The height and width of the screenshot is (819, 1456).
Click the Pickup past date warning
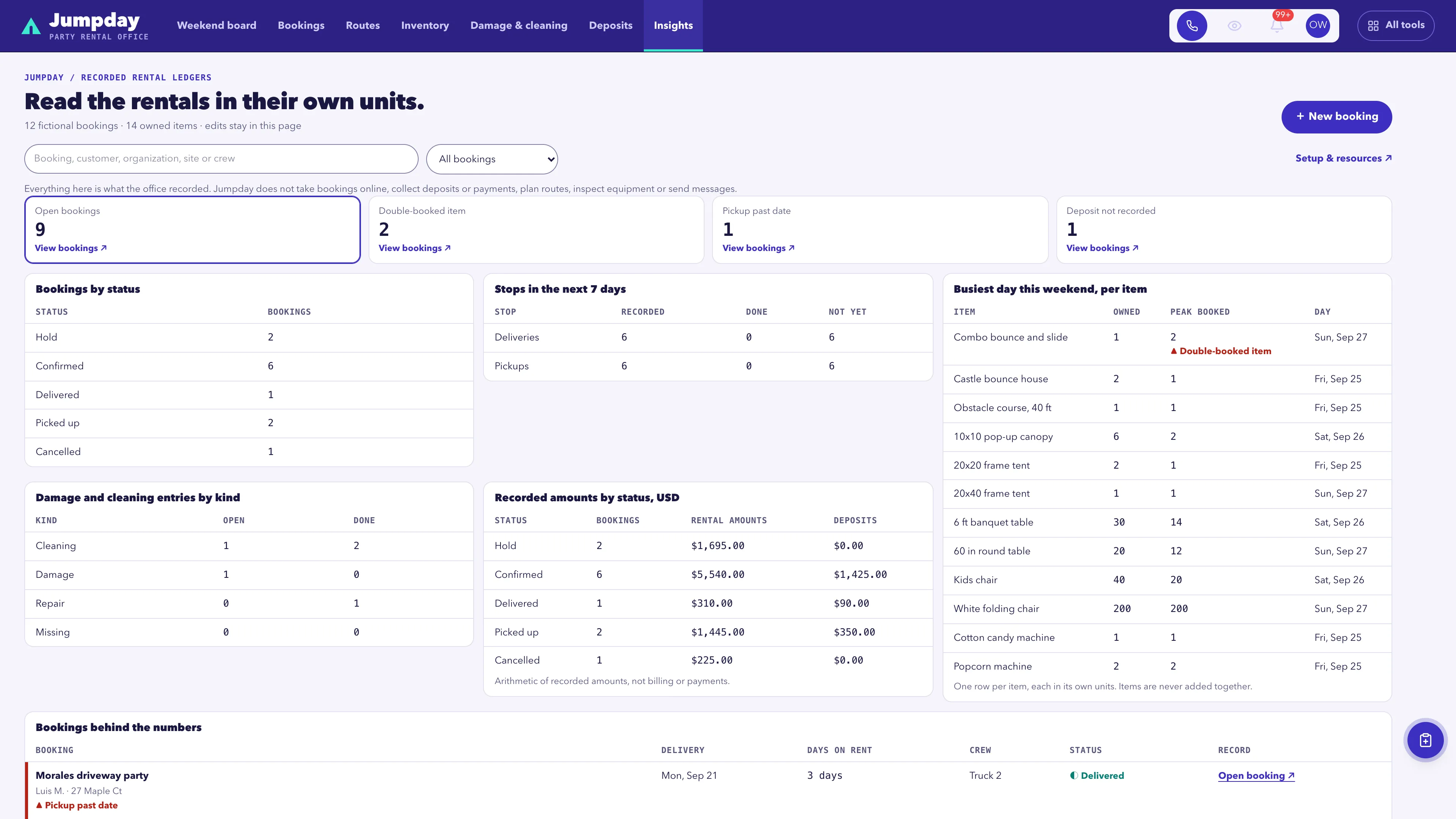click(x=77, y=805)
